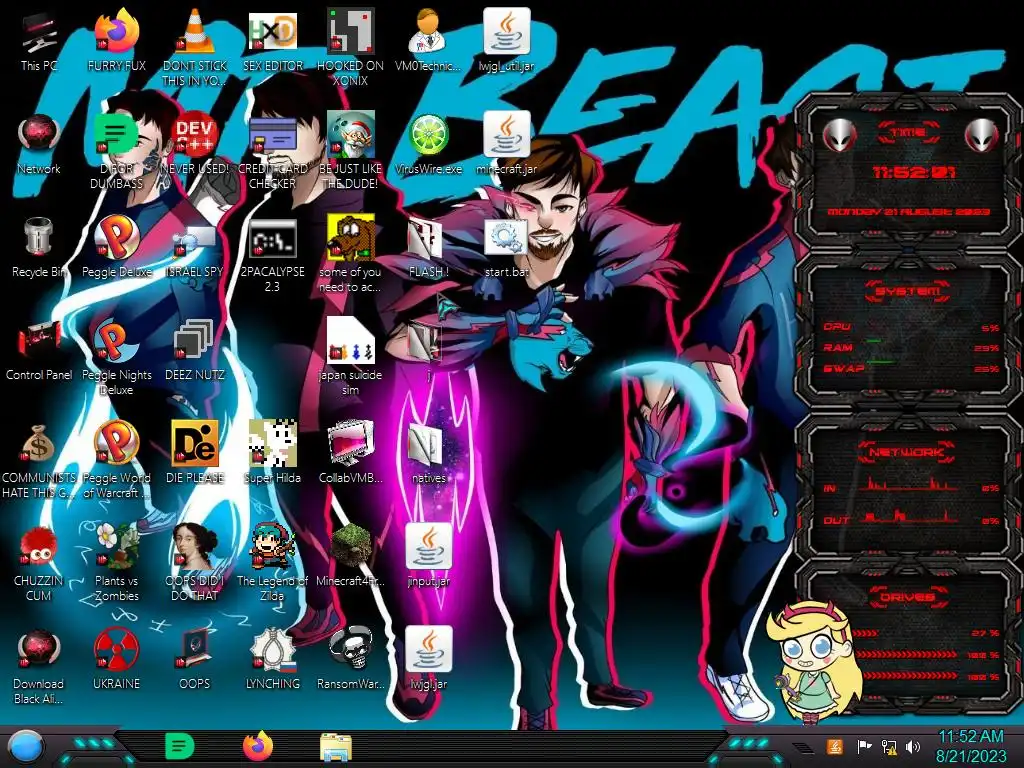This screenshot has height=768, width=1024.
Task: Open the DIE PLEASE shortcut
Action: (x=195, y=444)
